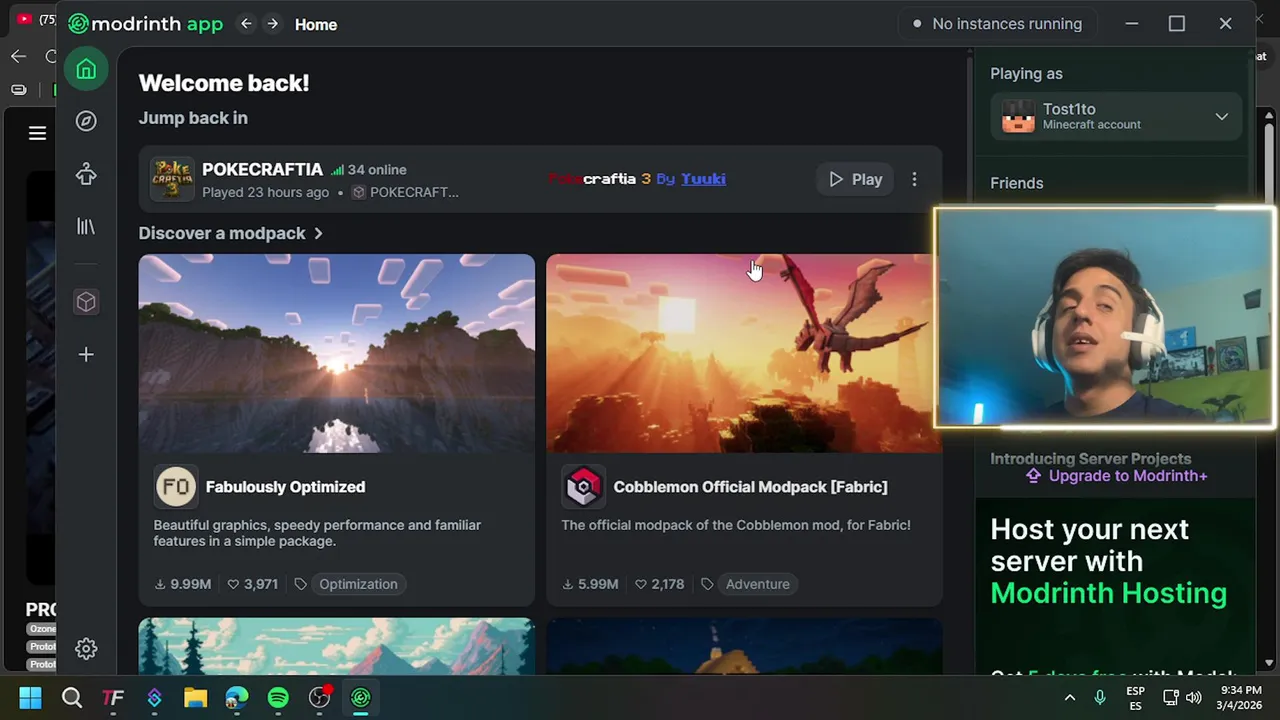Click the Upgrade to Modrinth+ arrow icon
Image resolution: width=1280 pixels, height=720 pixels.
(x=1034, y=476)
